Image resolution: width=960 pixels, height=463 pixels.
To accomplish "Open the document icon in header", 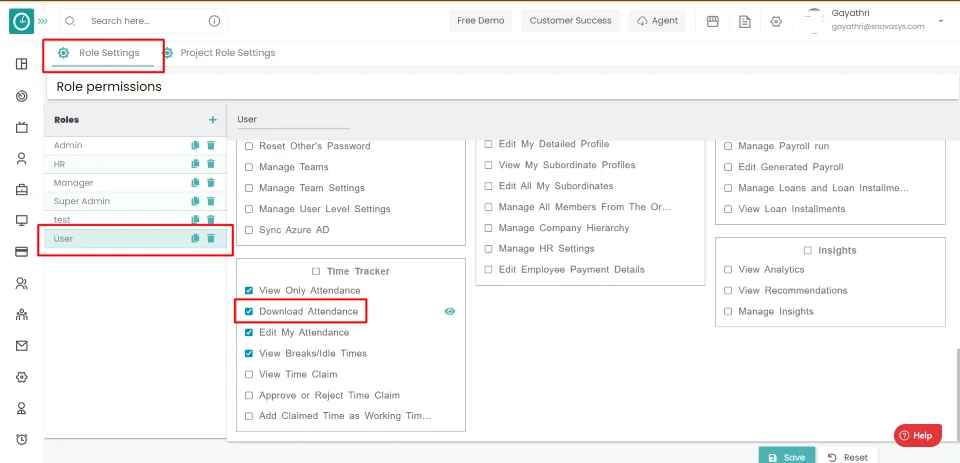I will [x=744, y=21].
